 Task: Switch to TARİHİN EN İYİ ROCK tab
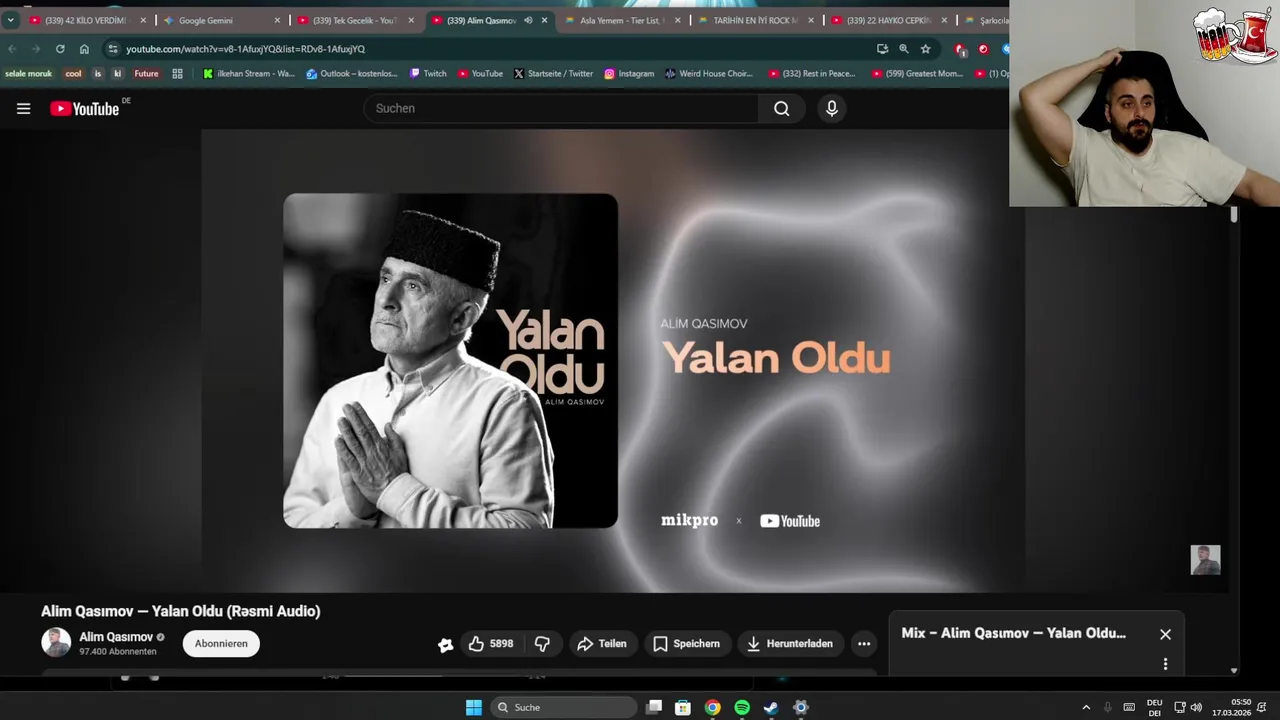coord(755,20)
